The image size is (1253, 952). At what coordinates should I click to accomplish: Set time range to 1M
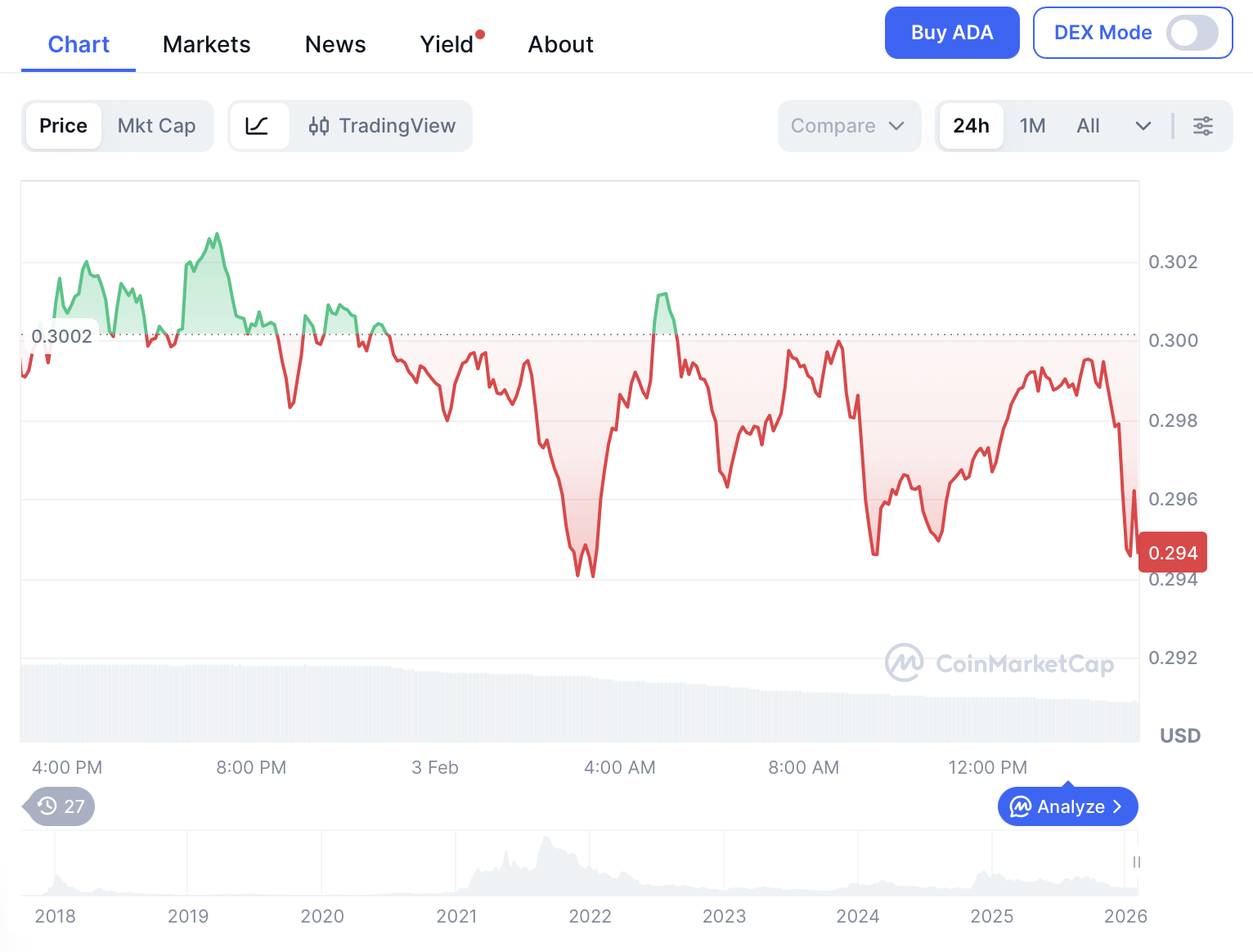pyautogui.click(x=1032, y=126)
